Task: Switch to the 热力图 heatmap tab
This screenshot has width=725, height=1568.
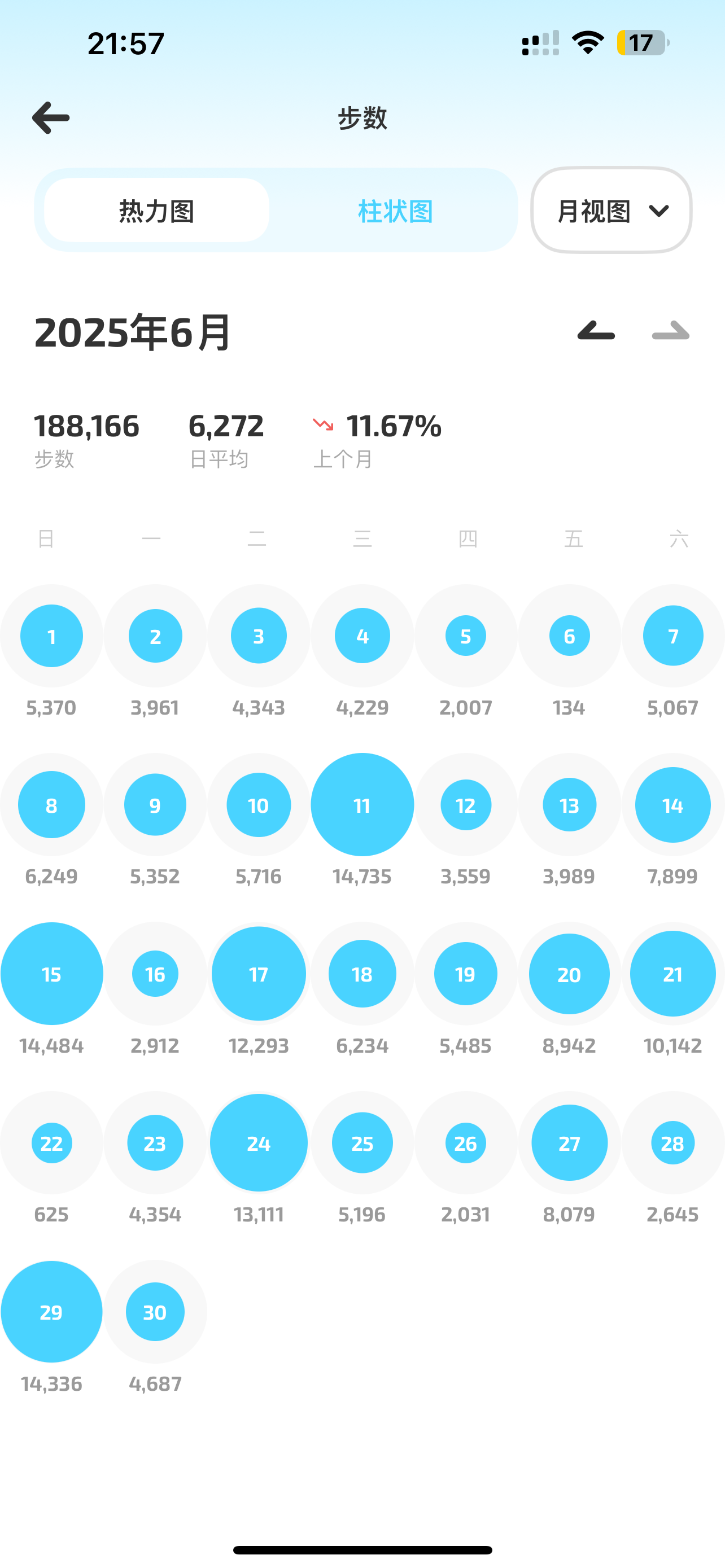Action: [156, 211]
